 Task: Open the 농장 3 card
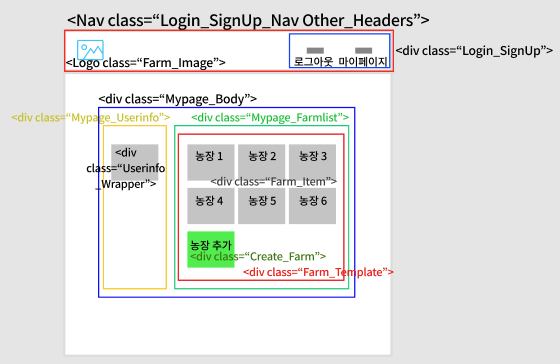click(x=312, y=162)
